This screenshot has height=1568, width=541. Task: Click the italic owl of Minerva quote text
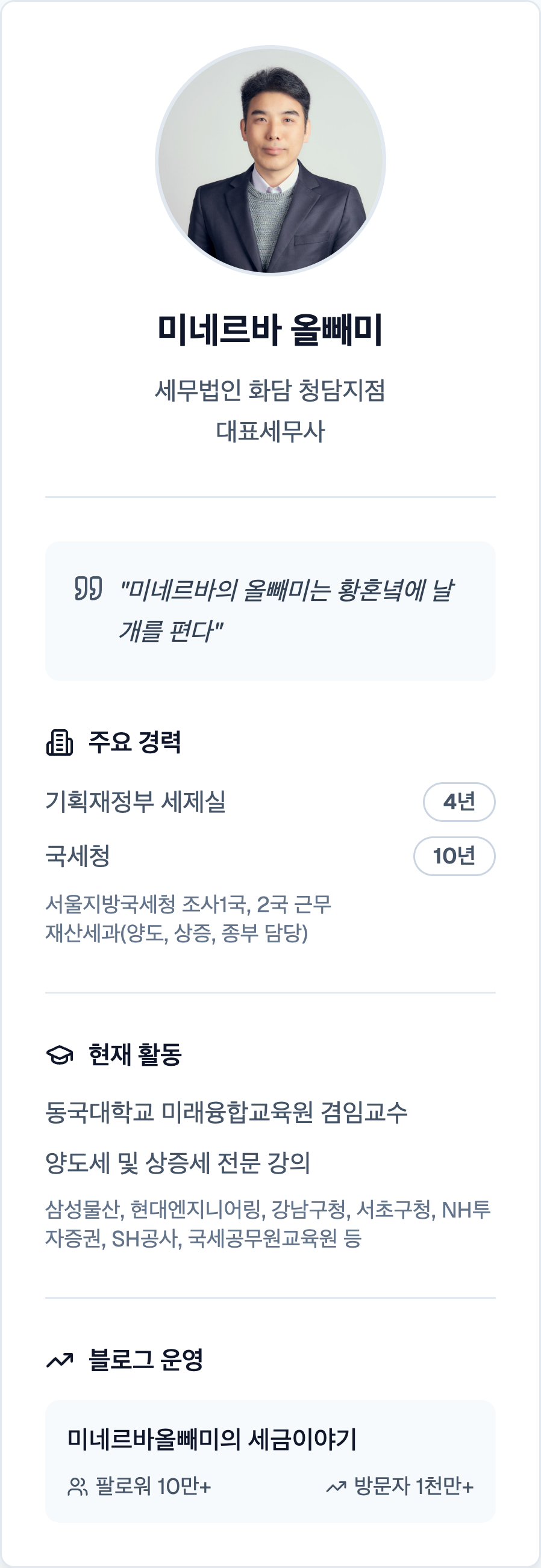click(286, 610)
